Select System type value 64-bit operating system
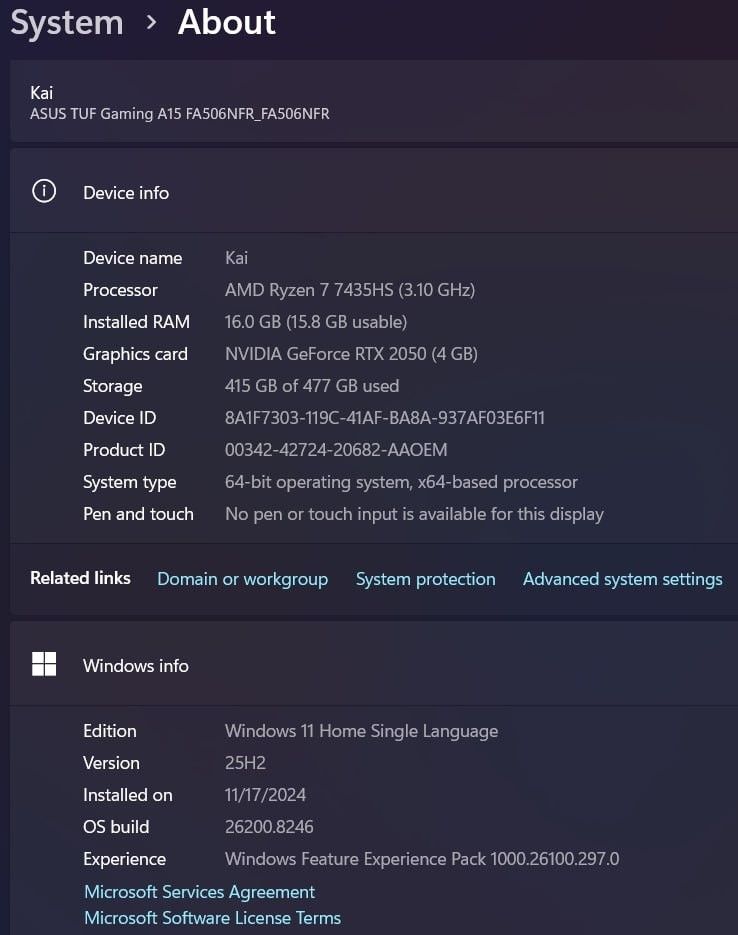Screen dimensions: 738x935 point(401,482)
